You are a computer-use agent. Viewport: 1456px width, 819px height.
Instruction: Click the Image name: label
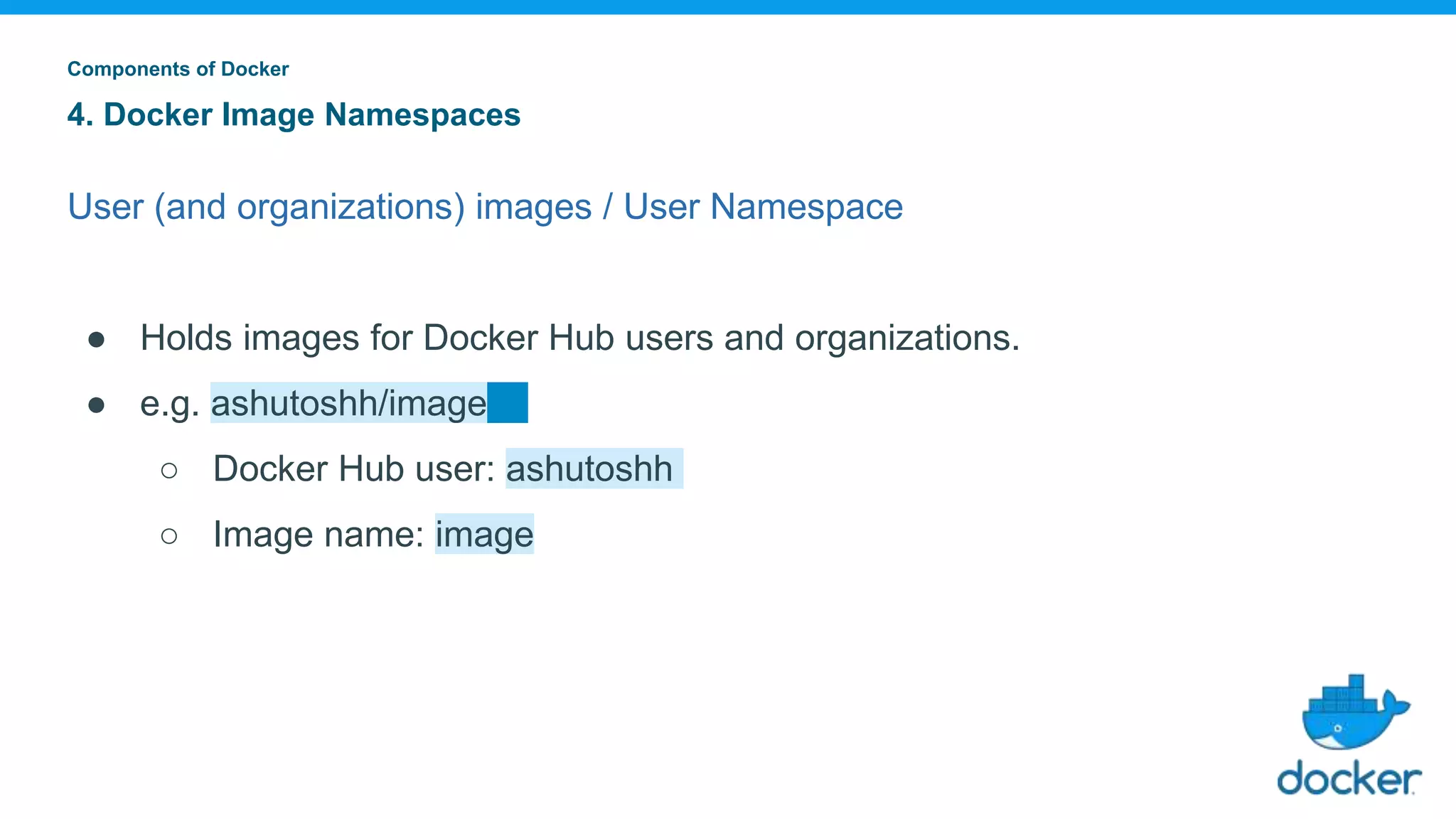pos(318,535)
